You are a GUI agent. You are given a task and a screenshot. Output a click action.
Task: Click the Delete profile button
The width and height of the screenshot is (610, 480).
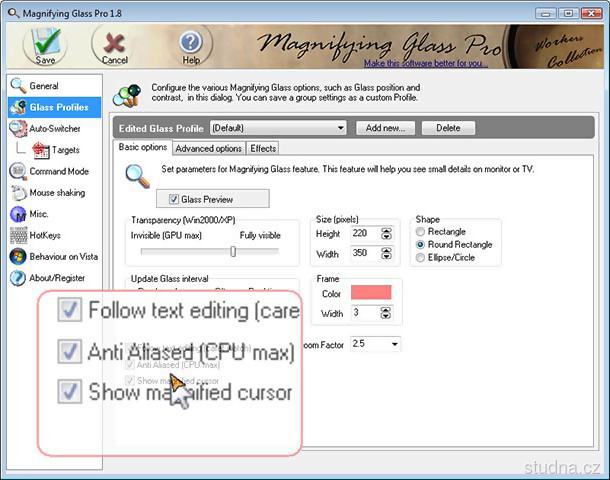click(x=448, y=128)
